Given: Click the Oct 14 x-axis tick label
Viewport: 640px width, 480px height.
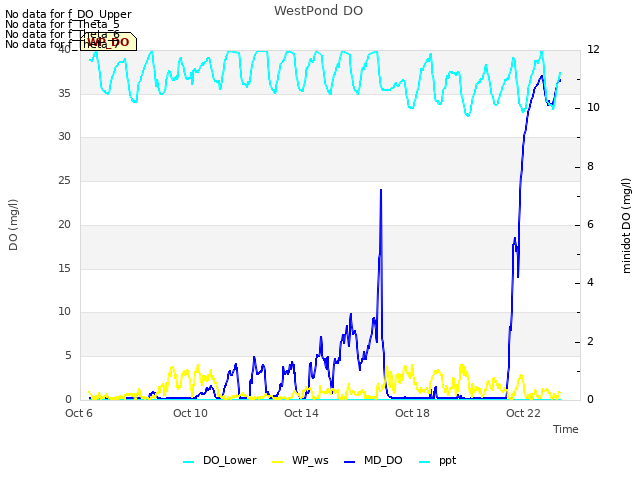Looking at the screenshot, I should click(301, 413).
